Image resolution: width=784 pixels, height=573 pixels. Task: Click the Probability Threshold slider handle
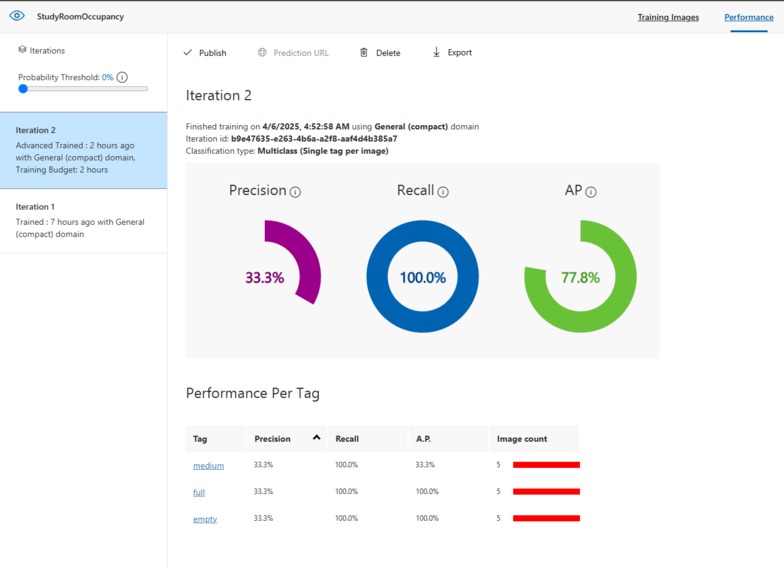pos(22,89)
